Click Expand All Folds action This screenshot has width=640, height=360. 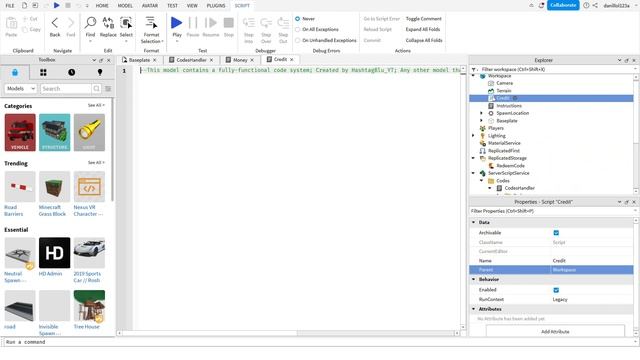coord(423,29)
